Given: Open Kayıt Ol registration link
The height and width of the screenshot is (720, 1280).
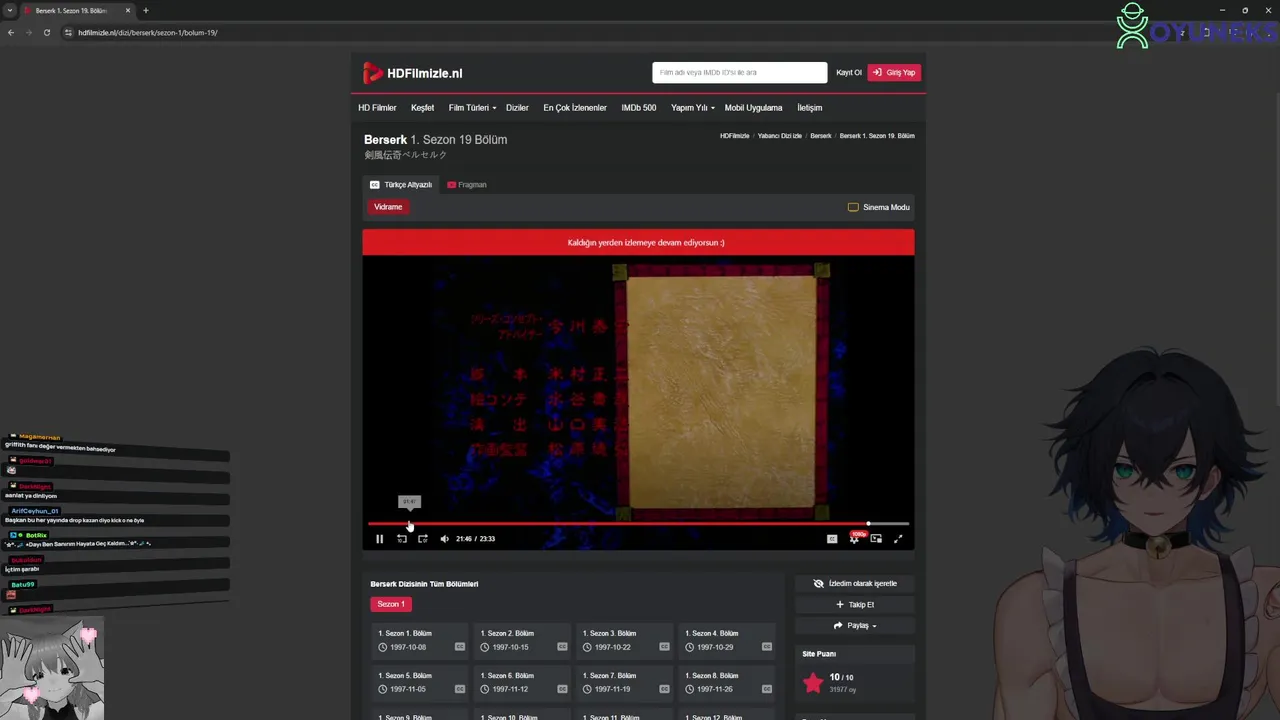Looking at the screenshot, I should [x=849, y=72].
